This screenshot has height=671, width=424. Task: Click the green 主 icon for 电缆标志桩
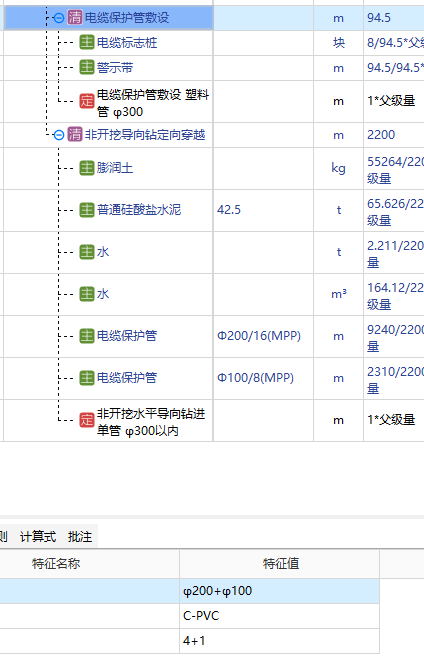pyautogui.click(x=87, y=42)
